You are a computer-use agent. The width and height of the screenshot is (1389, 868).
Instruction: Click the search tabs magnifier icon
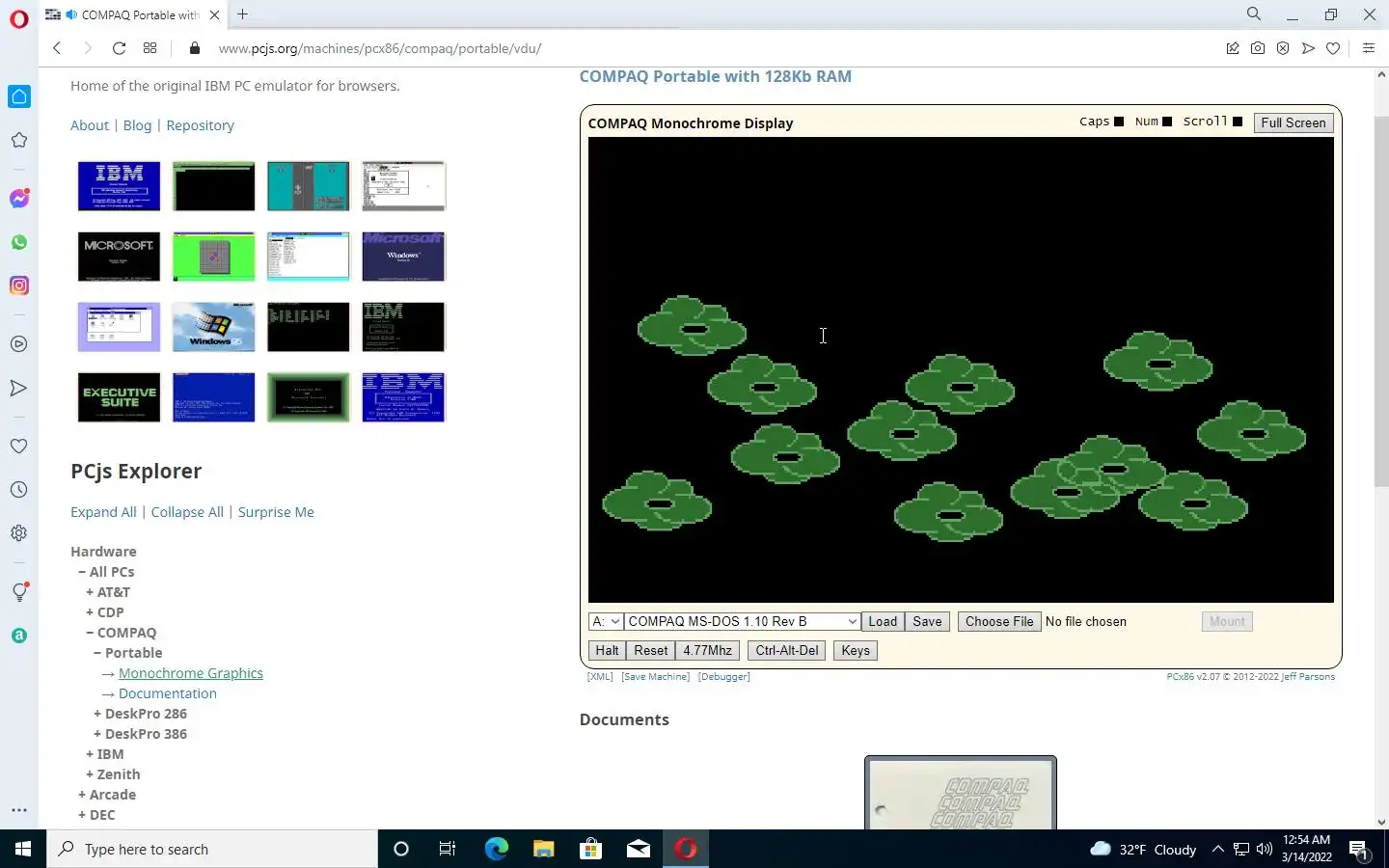pyautogui.click(x=1254, y=14)
